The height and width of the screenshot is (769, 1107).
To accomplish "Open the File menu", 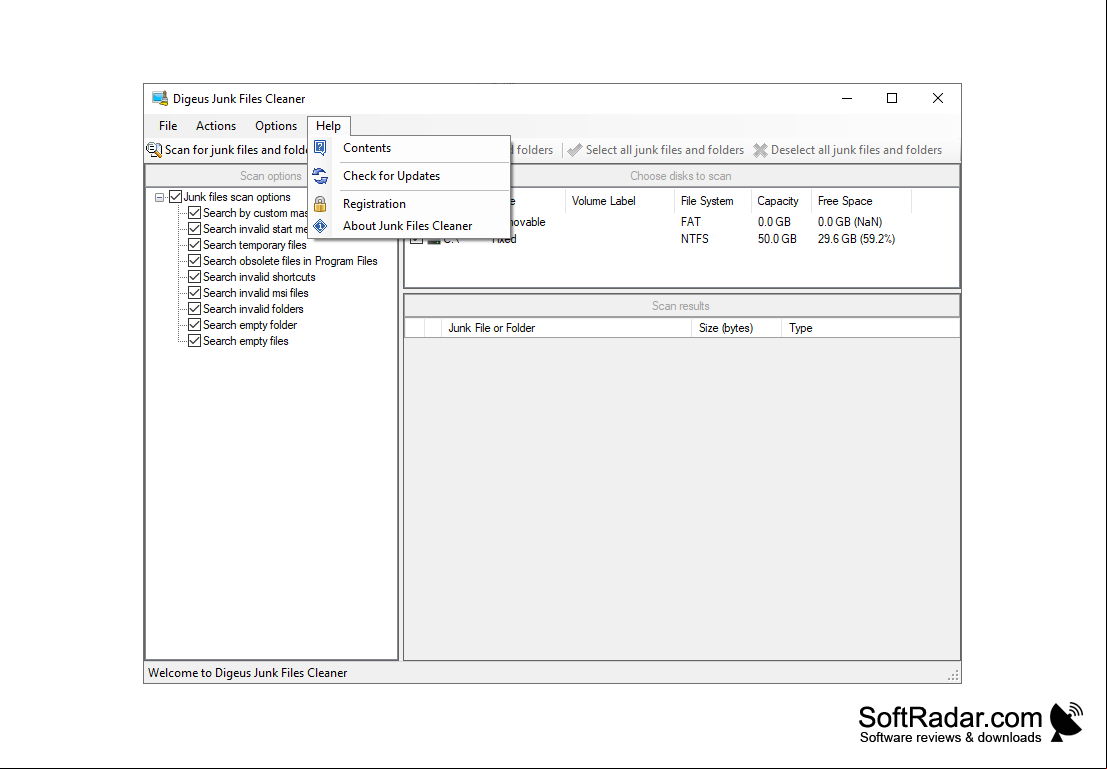I will point(168,126).
